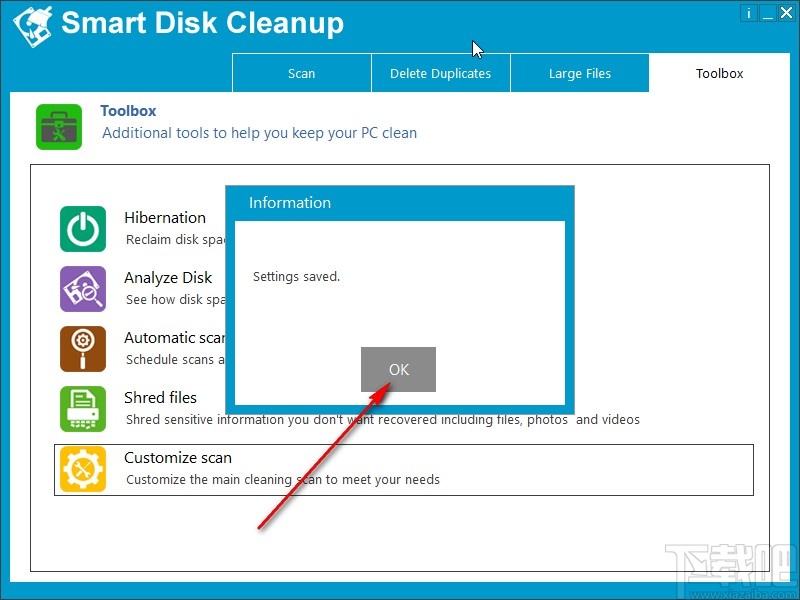Image resolution: width=800 pixels, height=600 pixels.
Task: Click the Automatic scan label
Action: [174, 338]
